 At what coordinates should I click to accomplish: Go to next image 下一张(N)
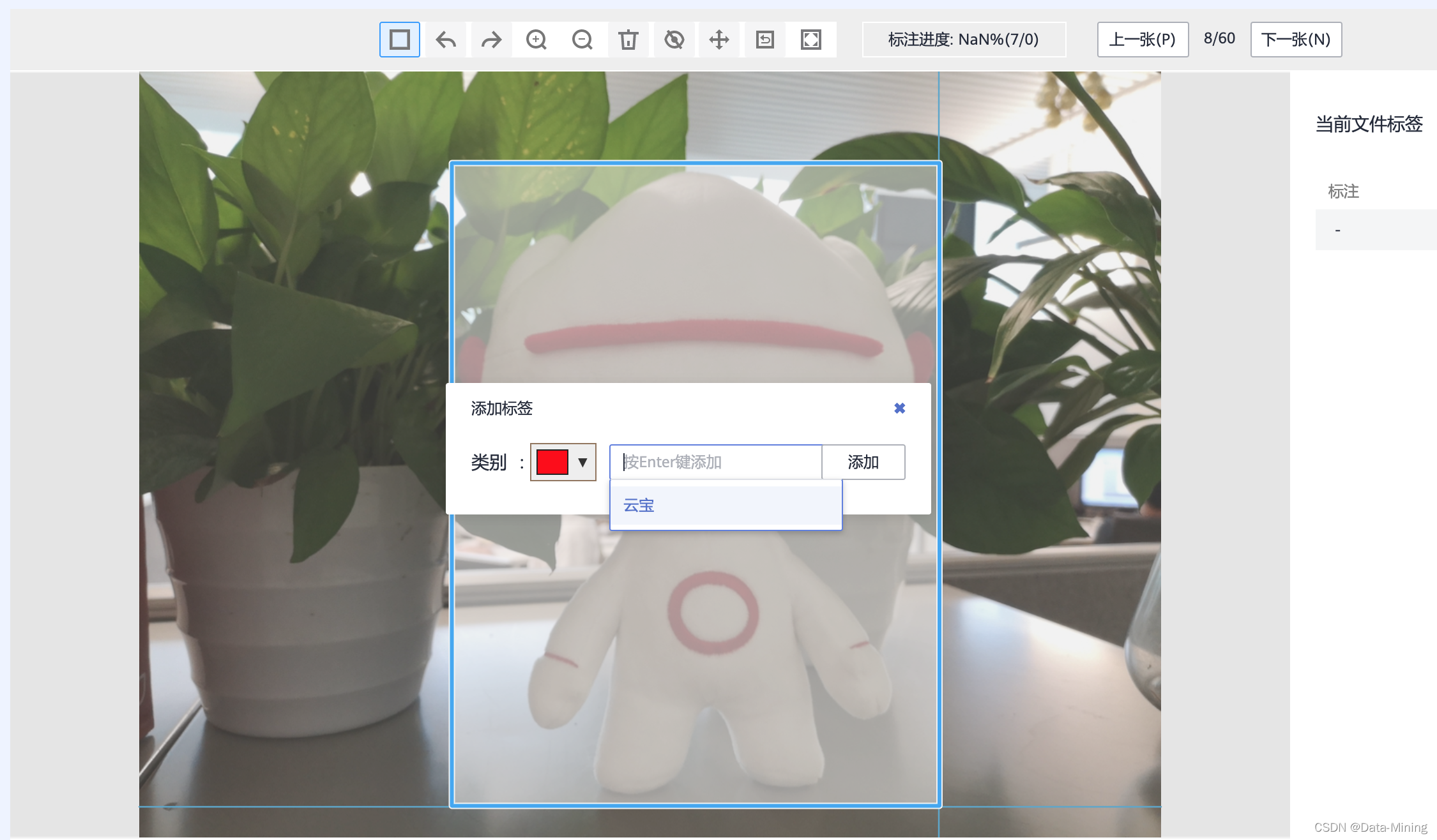1296,40
